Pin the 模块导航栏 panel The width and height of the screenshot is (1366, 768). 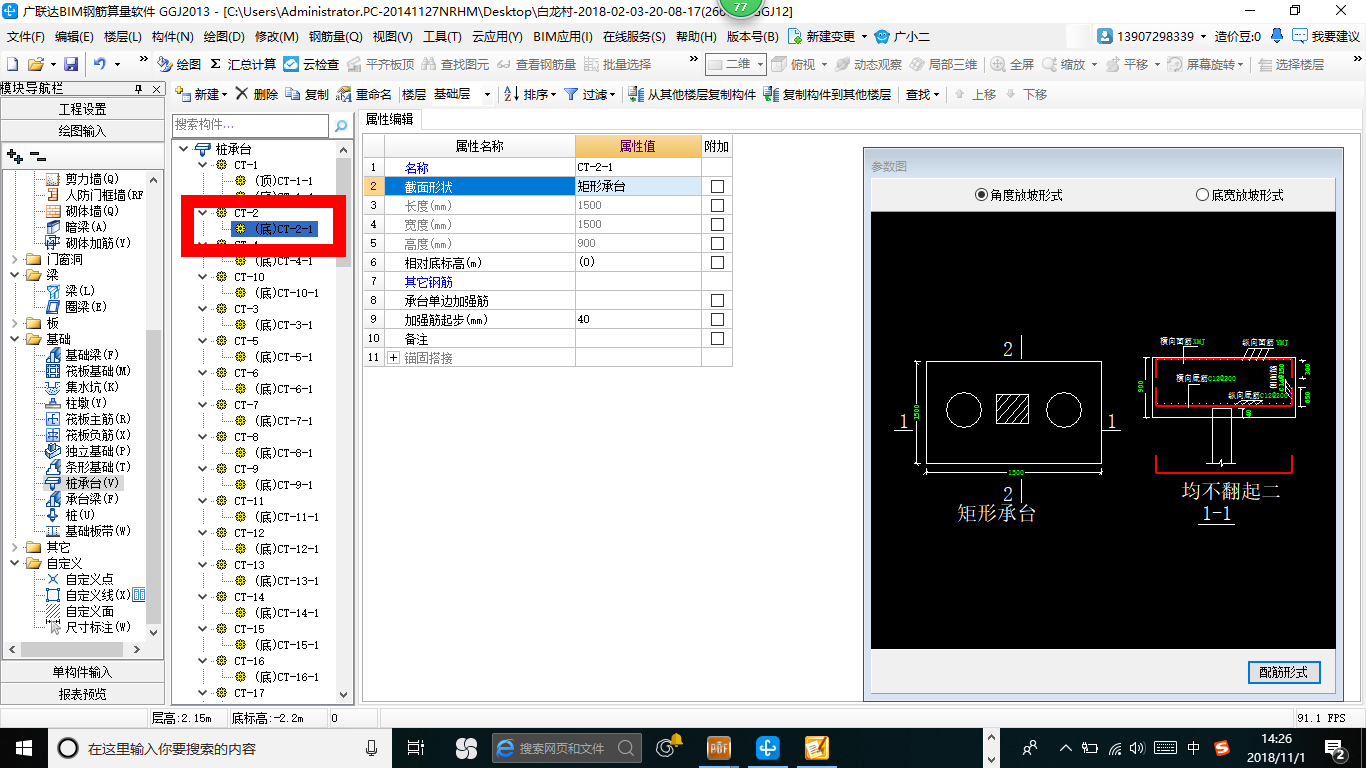coord(138,89)
